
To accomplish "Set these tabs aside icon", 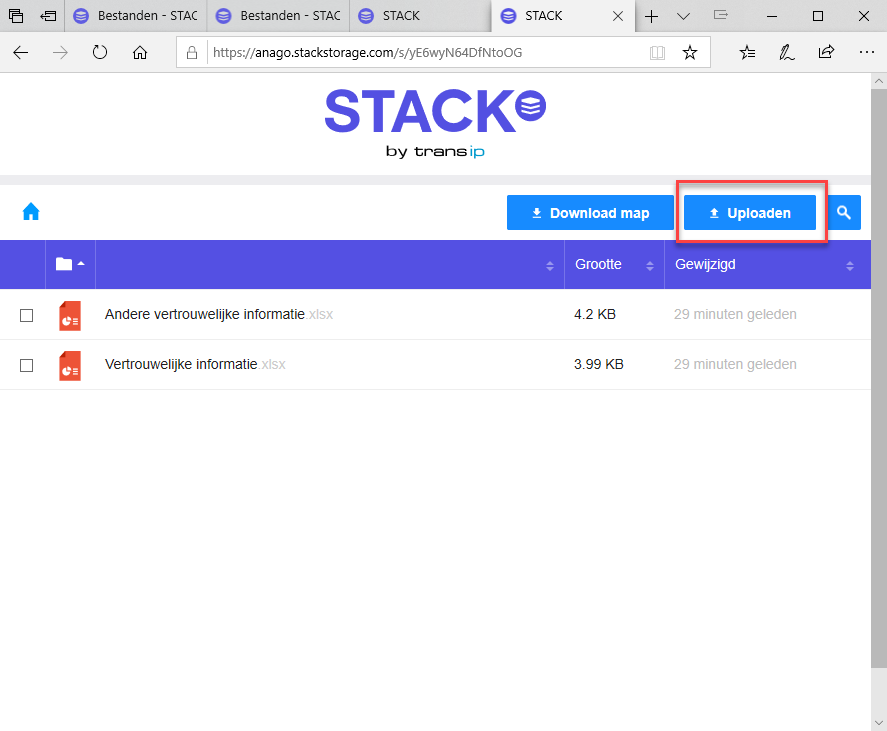I will click(x=48, y=16).
